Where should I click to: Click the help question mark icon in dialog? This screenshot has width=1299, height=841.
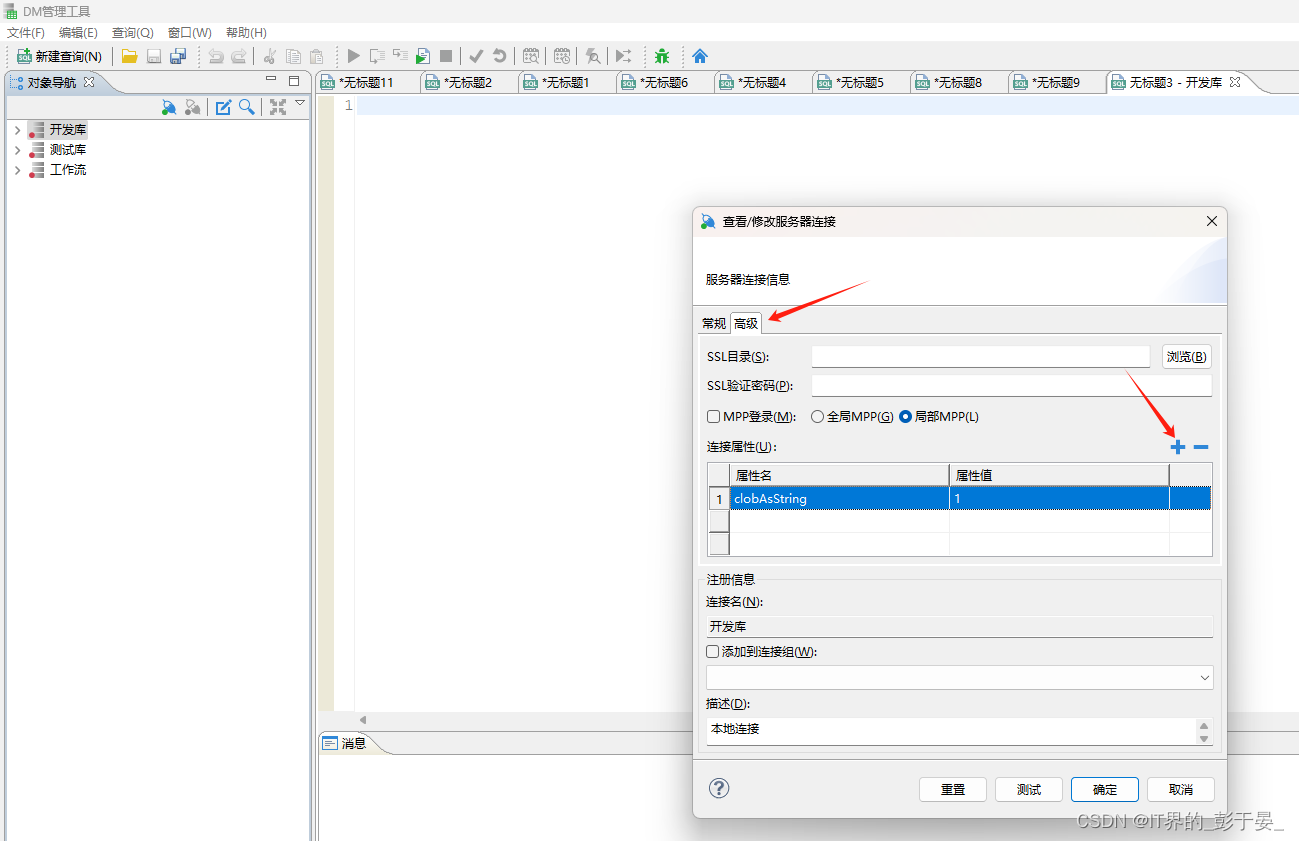point(719,788)
